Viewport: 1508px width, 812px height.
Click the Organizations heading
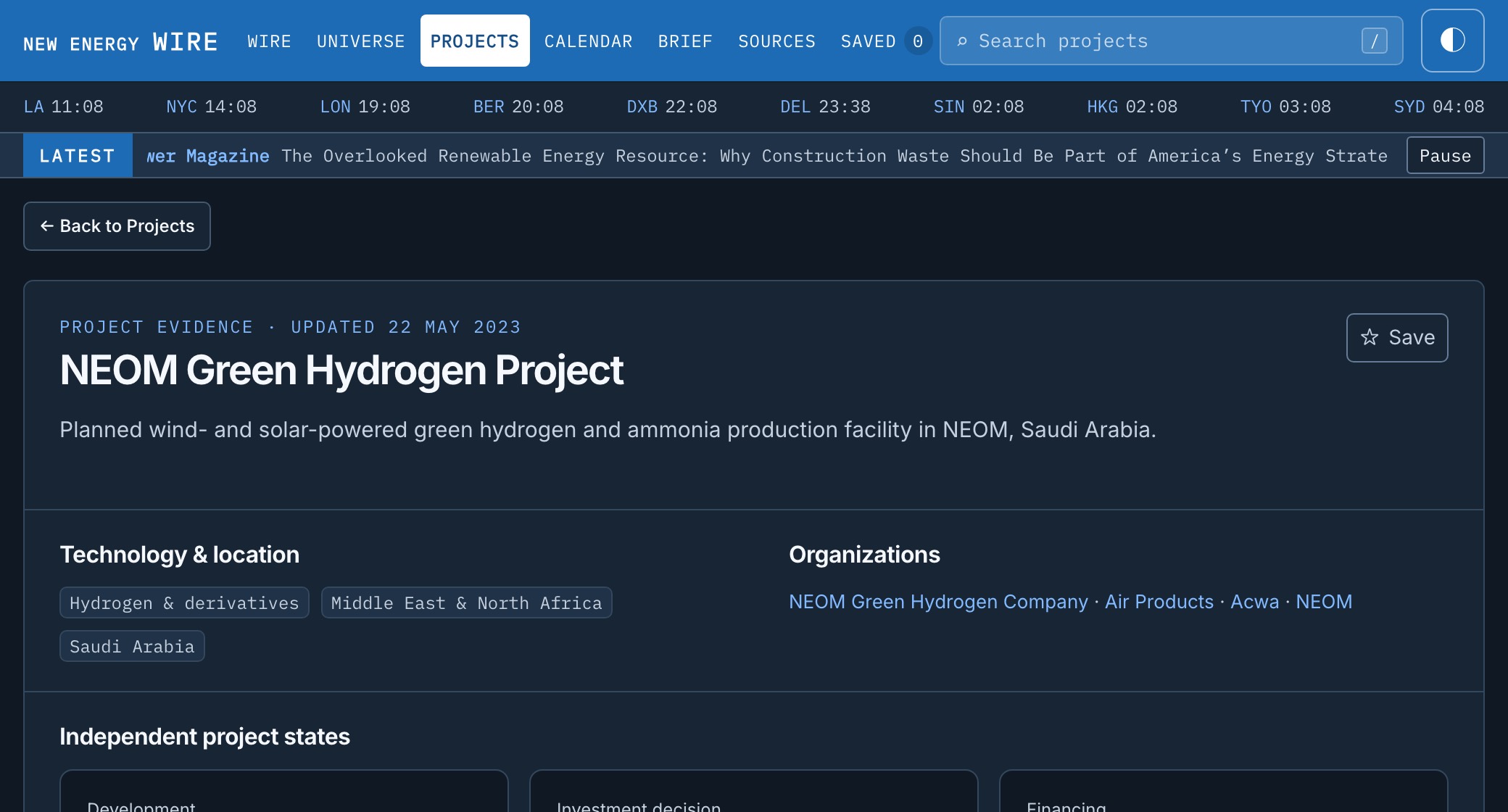(864, 555)
